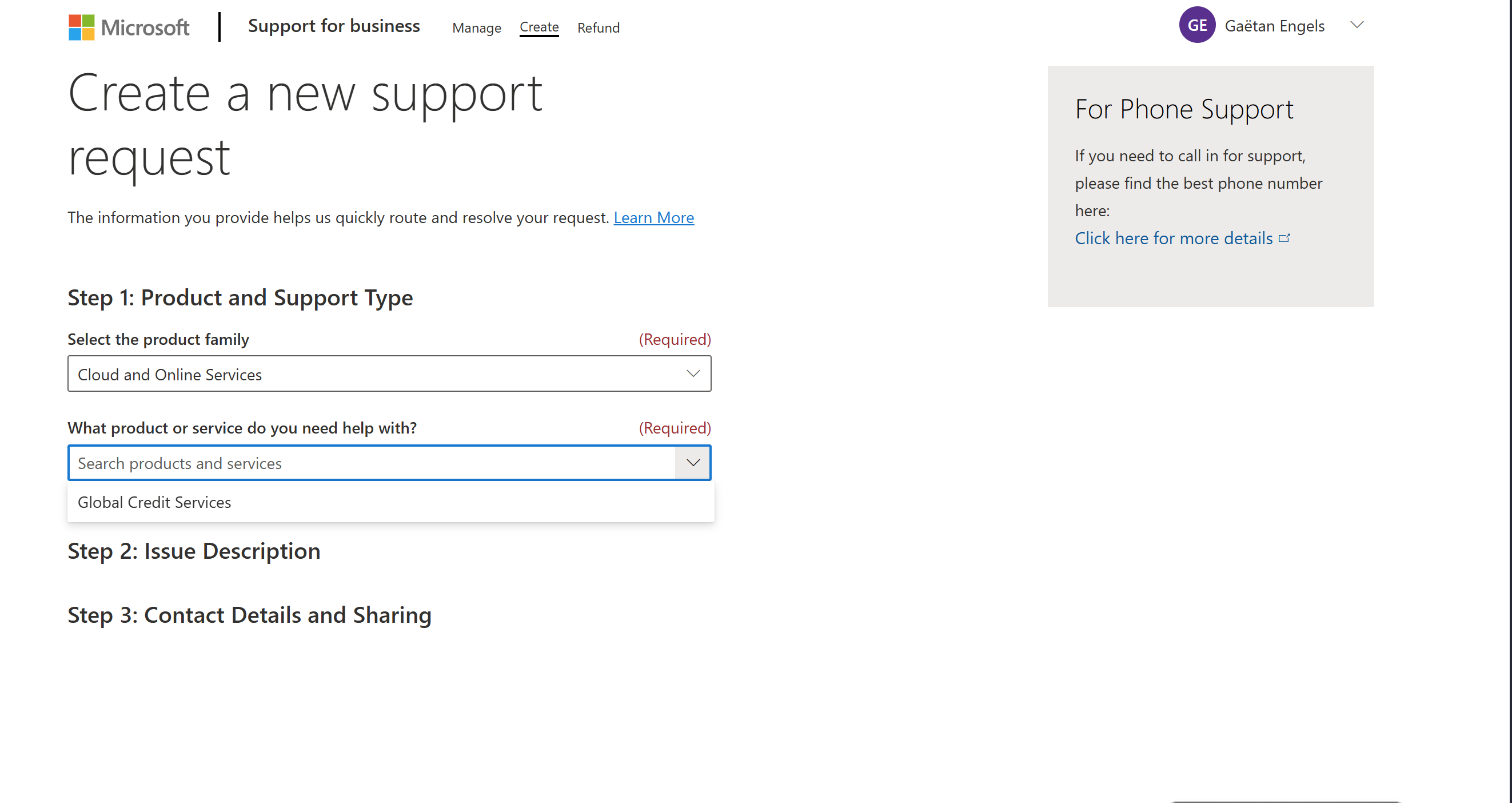
Task: Open external link icon beside more details
Action: [x=1284, y=238]
